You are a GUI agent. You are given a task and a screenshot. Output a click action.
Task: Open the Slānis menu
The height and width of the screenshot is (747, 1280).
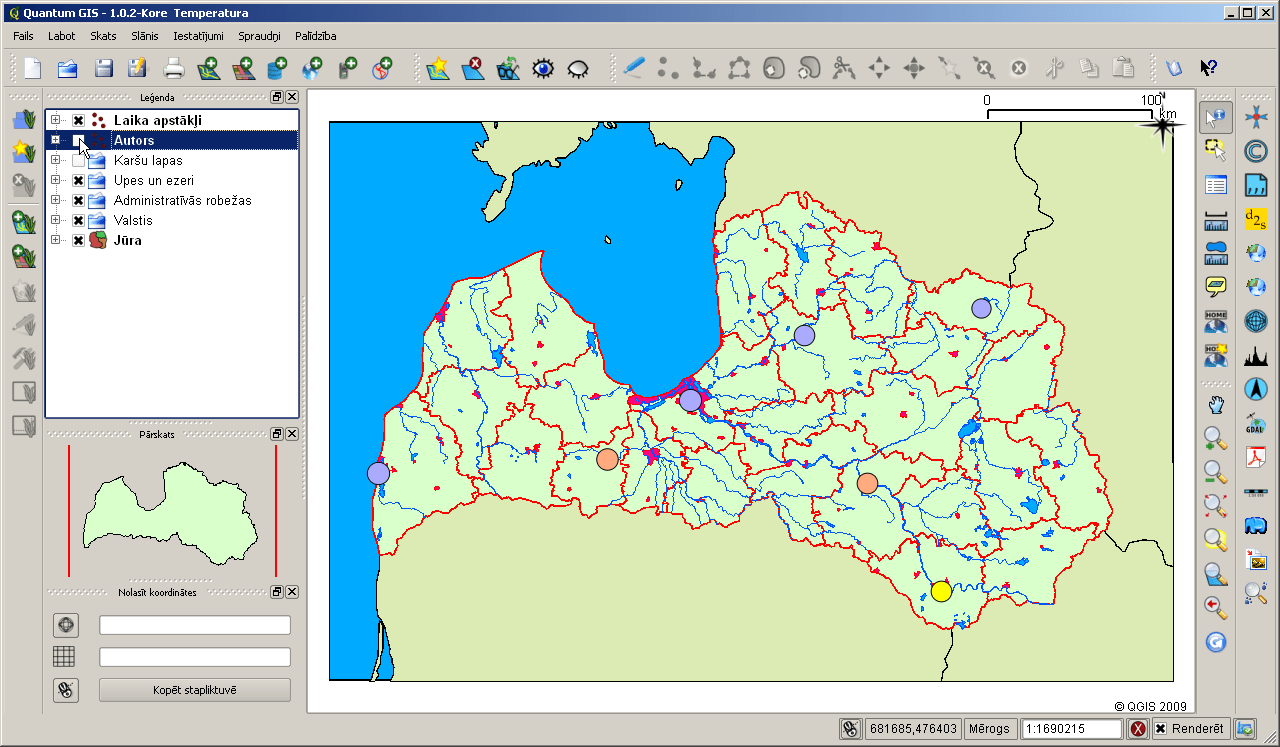coord(145,36)
